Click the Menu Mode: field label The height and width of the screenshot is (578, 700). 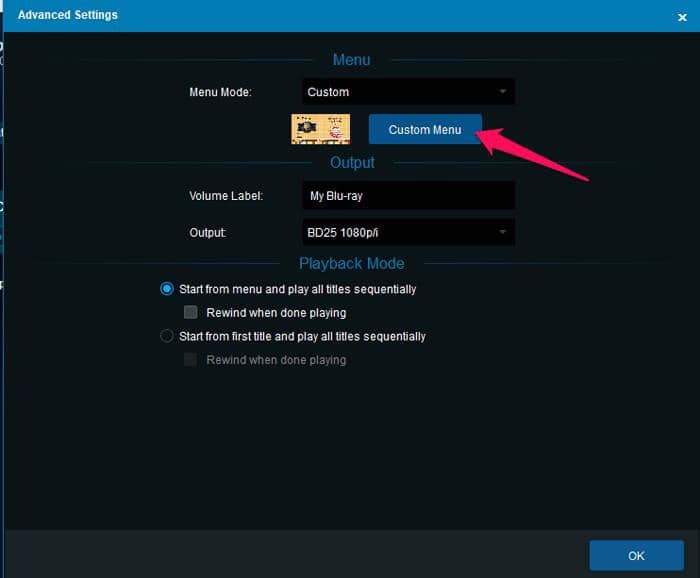click(x=221, y=92)
